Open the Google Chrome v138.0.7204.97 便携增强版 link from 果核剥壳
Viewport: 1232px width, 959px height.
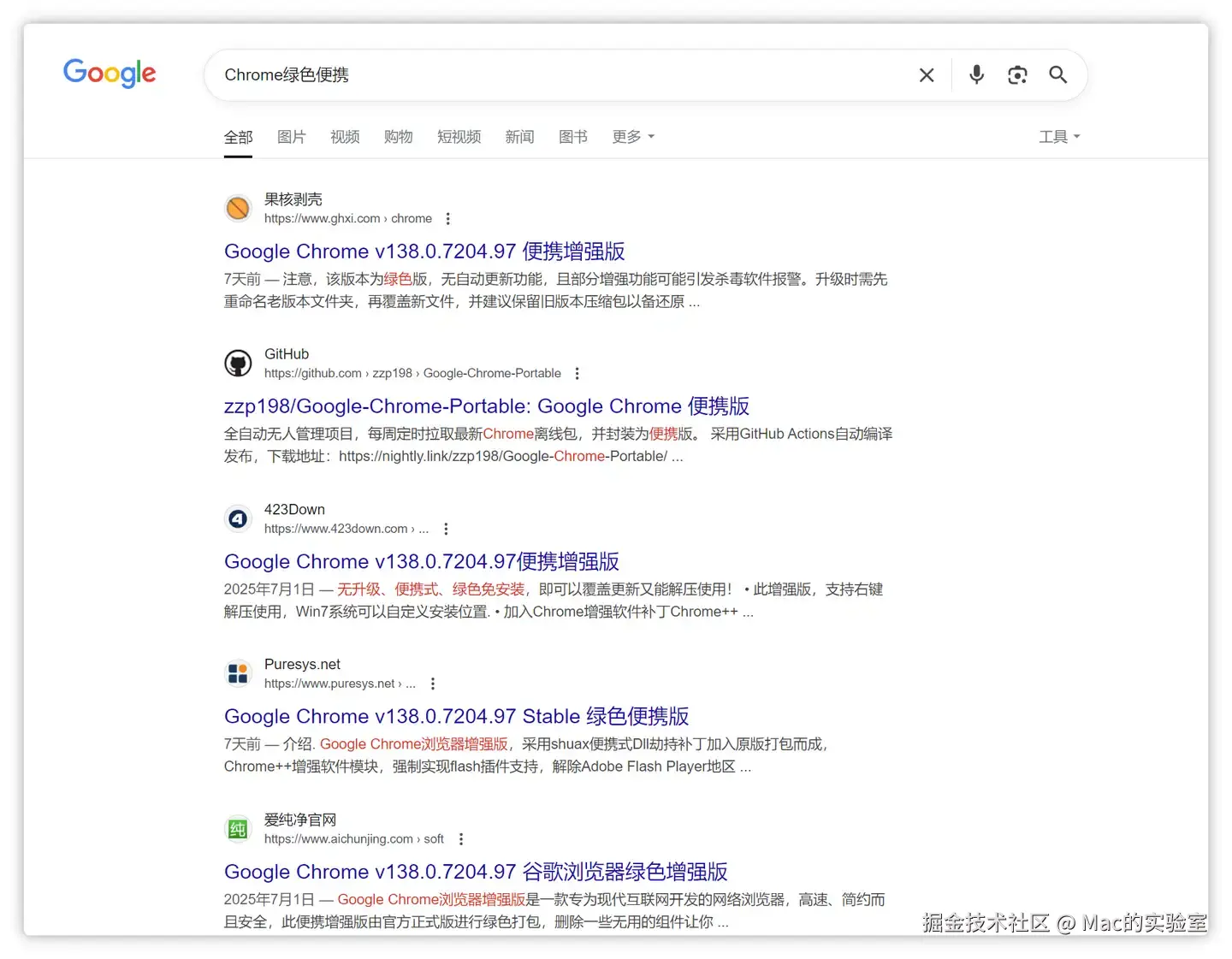[424, 252]
